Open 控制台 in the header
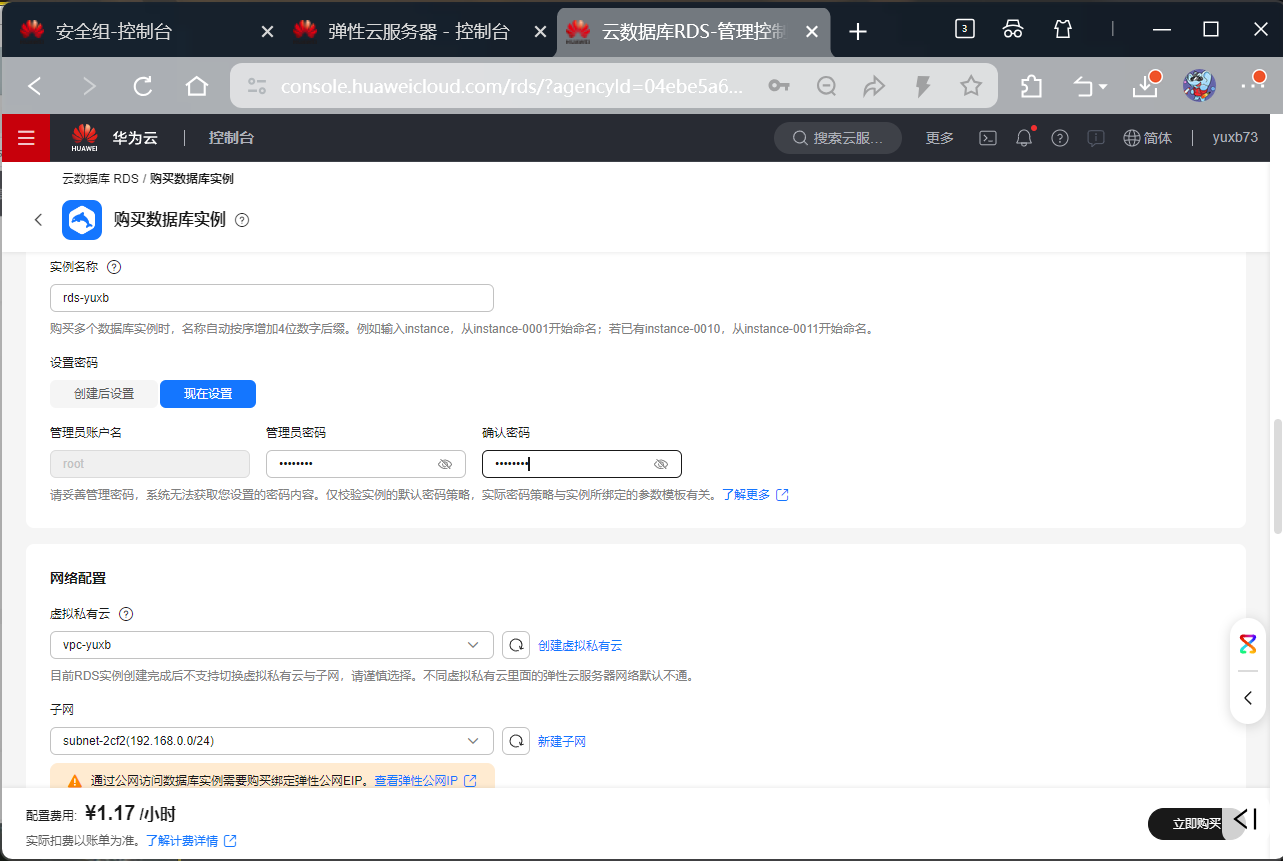This screenshot has height=861, width=1283. tap(231, 138)
